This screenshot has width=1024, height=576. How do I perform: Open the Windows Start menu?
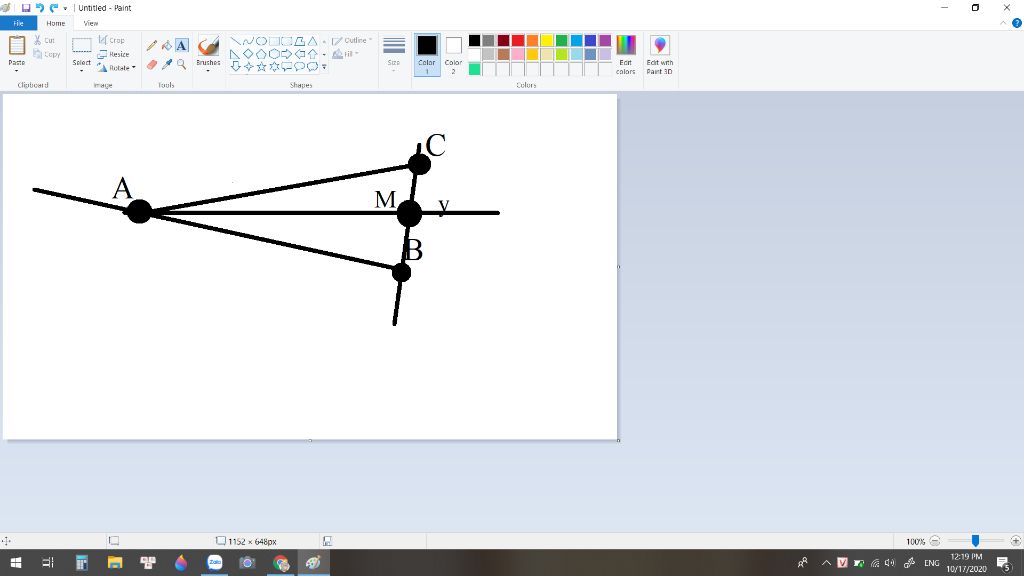tap(16, 562)
